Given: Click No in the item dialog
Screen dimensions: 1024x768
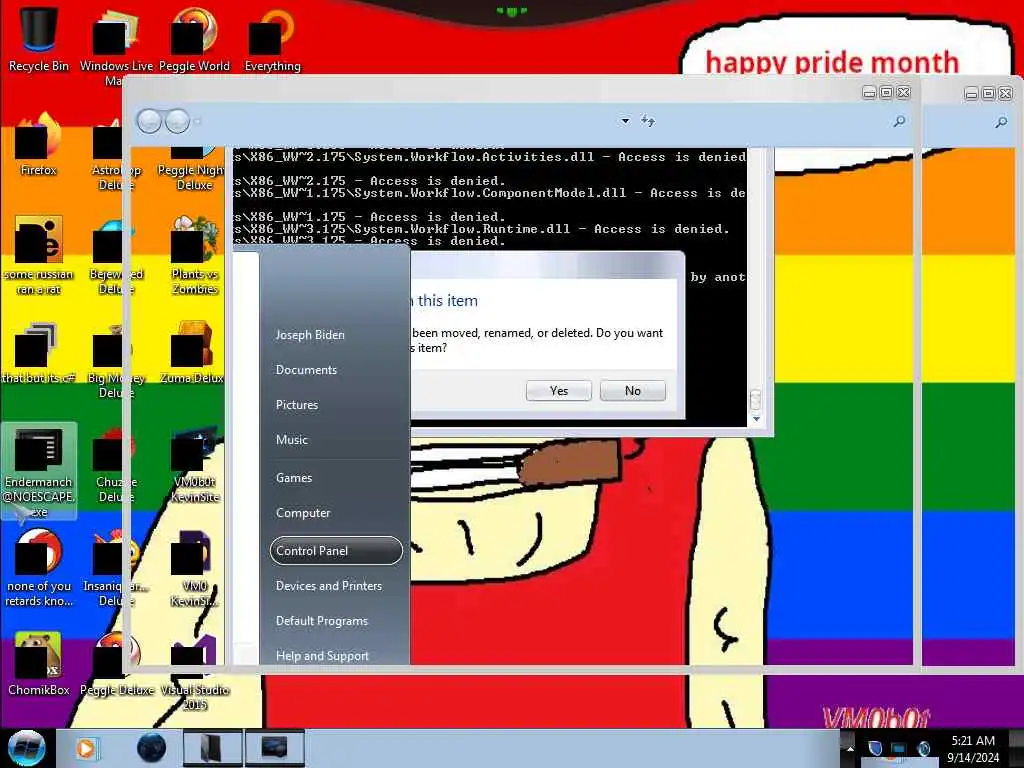Looking at the screenshot, I should point(632,391).
